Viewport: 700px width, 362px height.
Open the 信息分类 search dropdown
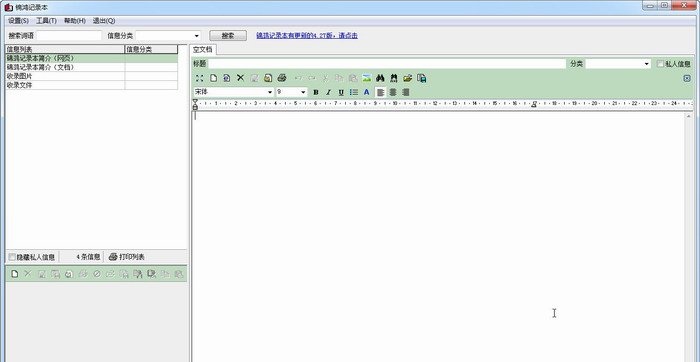coord(196,36)
